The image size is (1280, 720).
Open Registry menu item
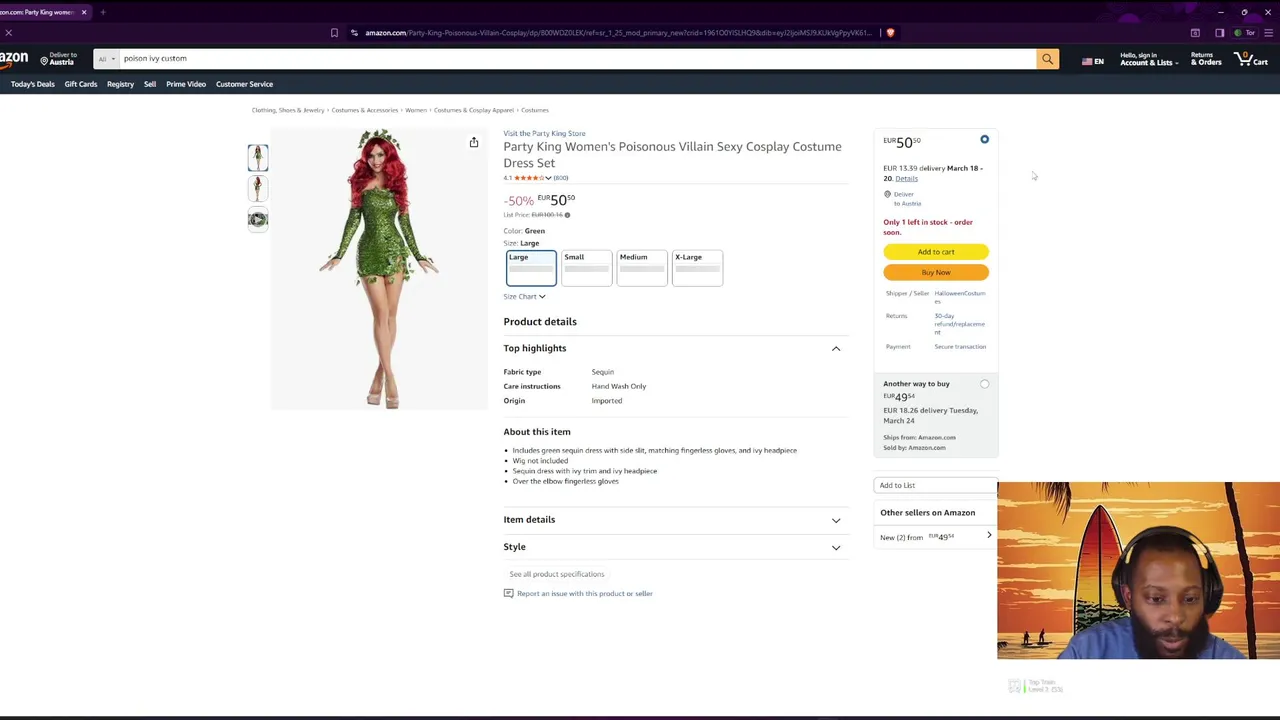tap(120, 84)
